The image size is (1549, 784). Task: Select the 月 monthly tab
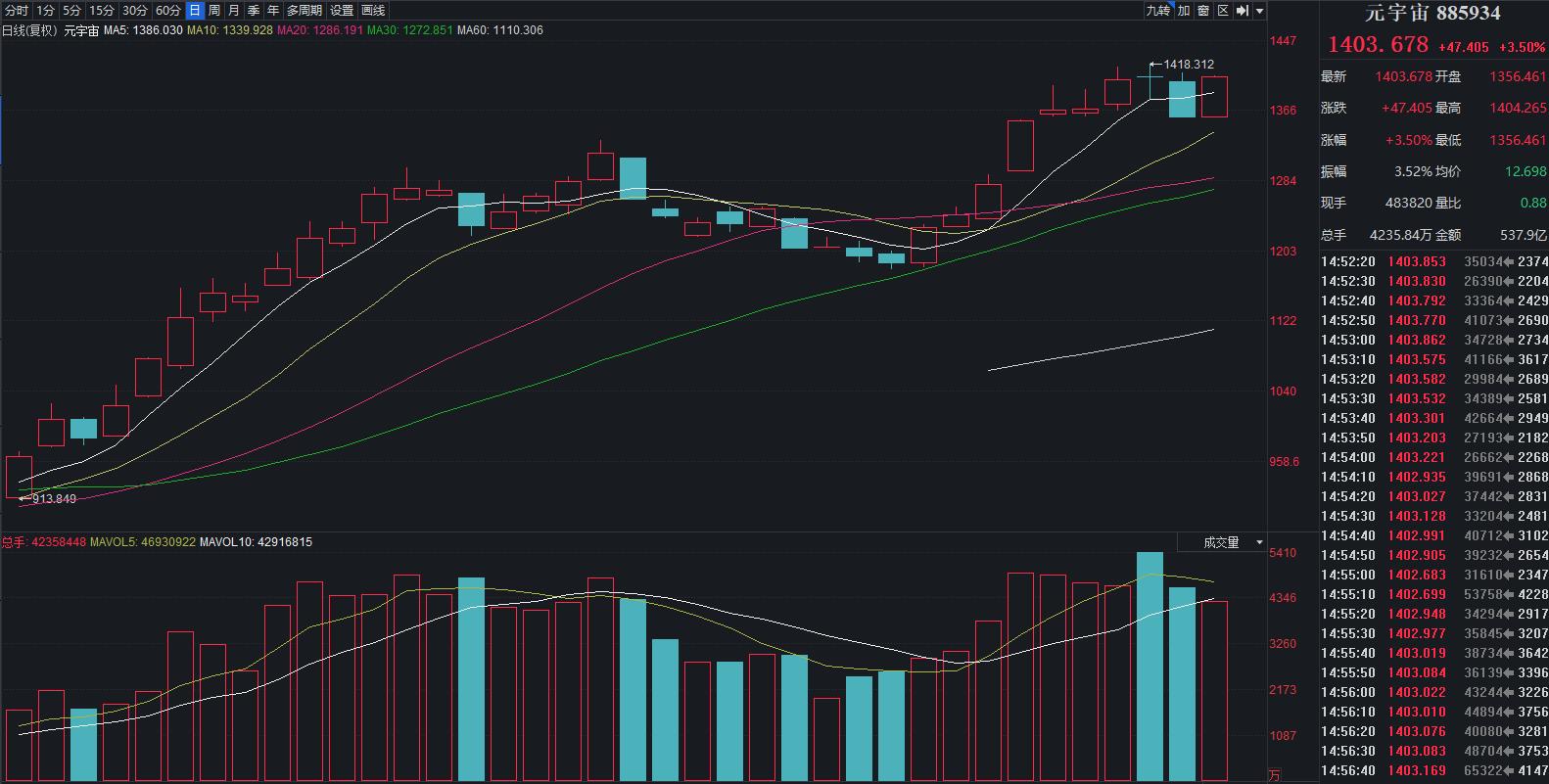(233, 11)
